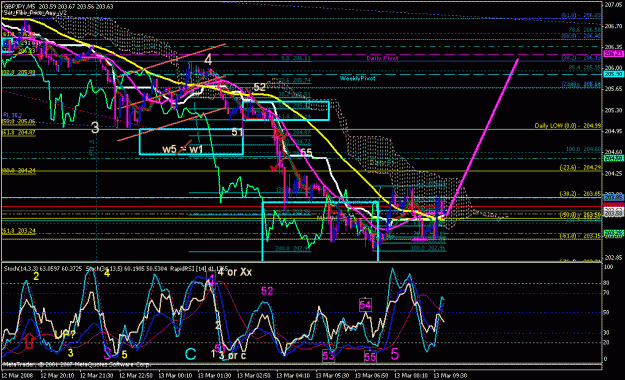Click the 20 level on indicator scale
Screen dimensions: 625x380
coord(607,342)
